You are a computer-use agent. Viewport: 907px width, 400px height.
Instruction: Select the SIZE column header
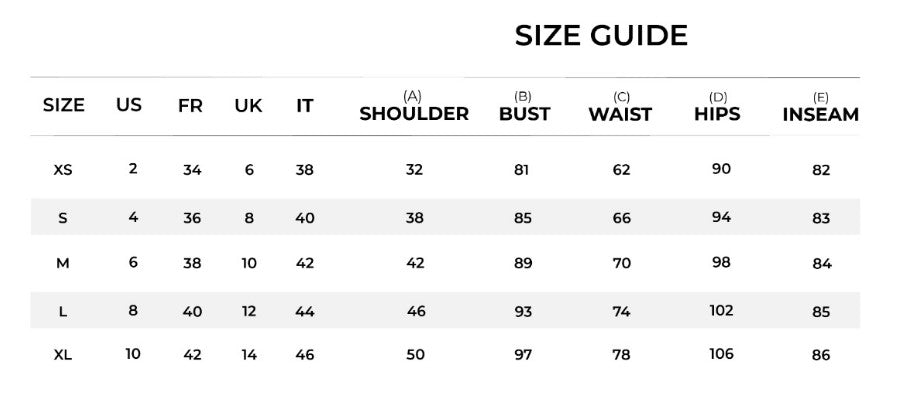pyautogui.click(x=64, y=105)
